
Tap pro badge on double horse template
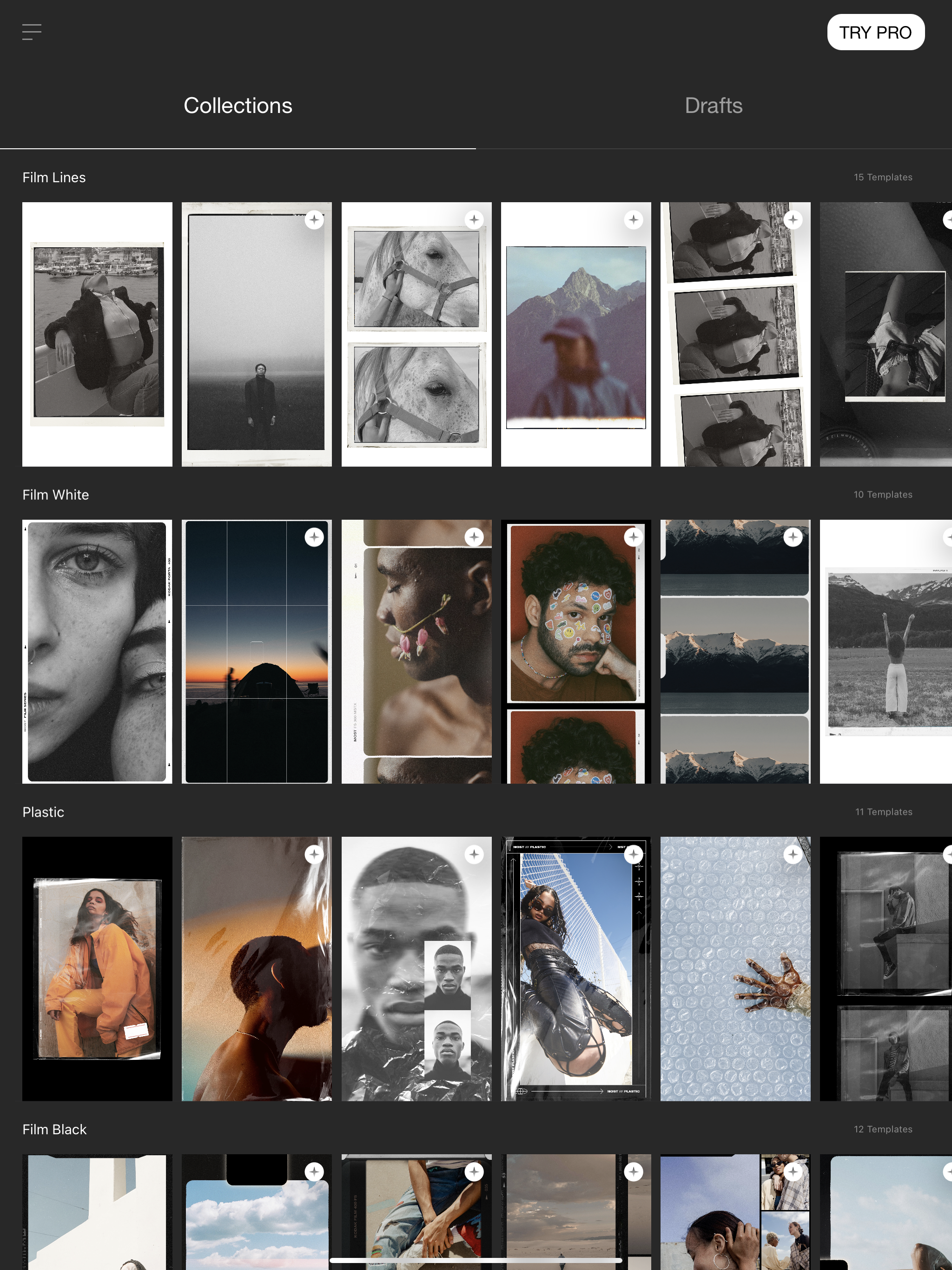(x=474, y=220)
